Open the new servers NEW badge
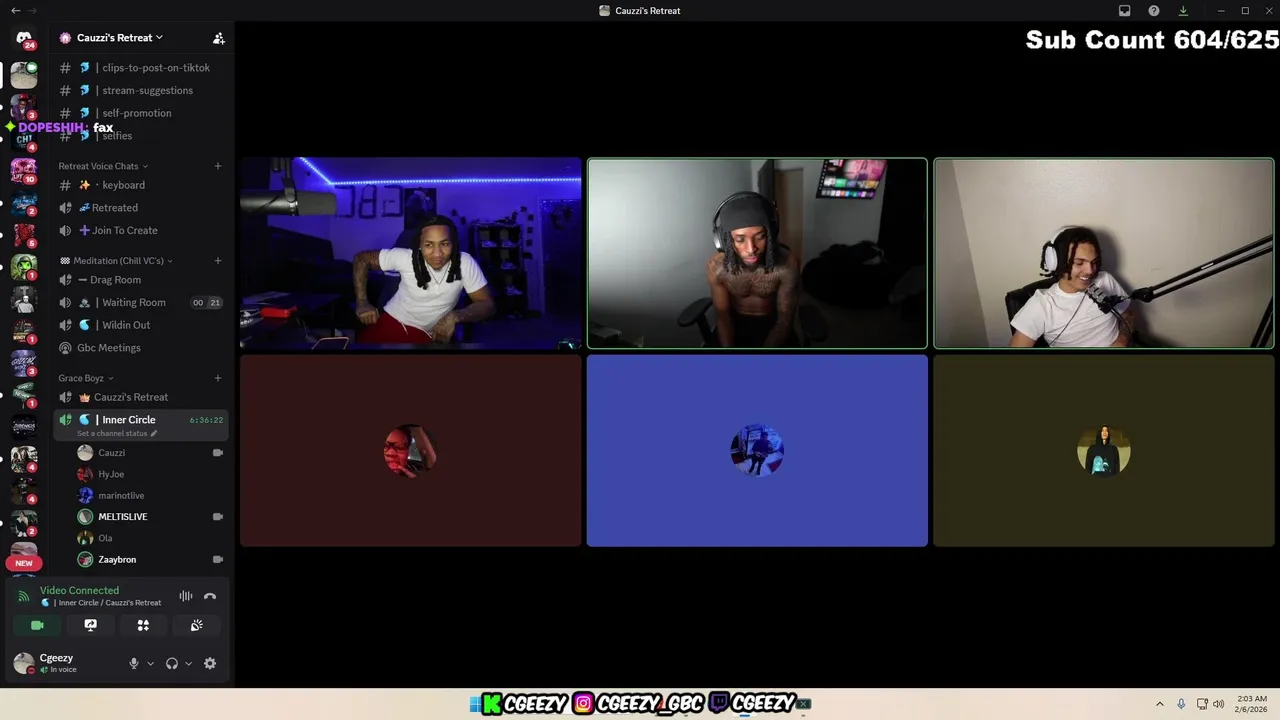 [x=24, y=563]
